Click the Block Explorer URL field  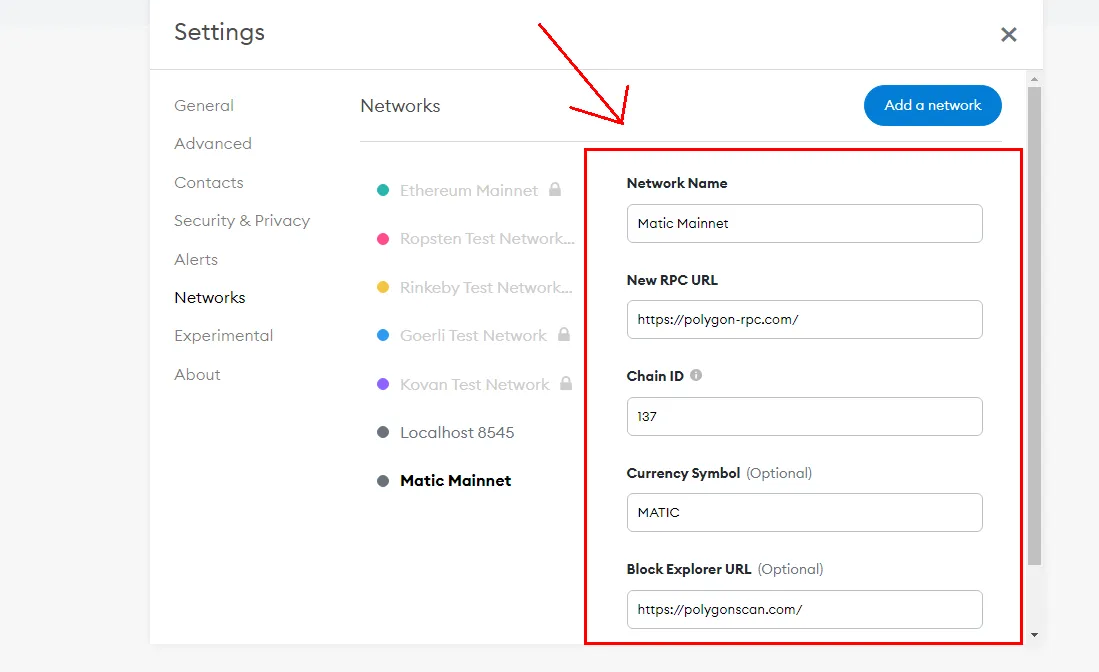point(805,610)
